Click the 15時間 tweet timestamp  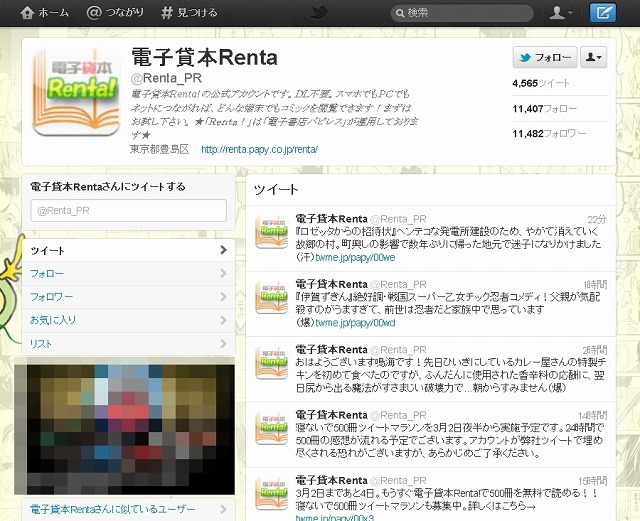(x=593, y=481)
